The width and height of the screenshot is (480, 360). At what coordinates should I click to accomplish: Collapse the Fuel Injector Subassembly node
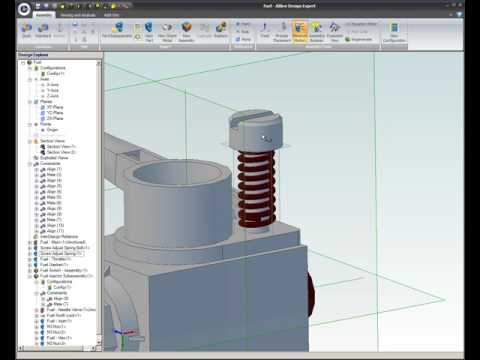[30, 276]
